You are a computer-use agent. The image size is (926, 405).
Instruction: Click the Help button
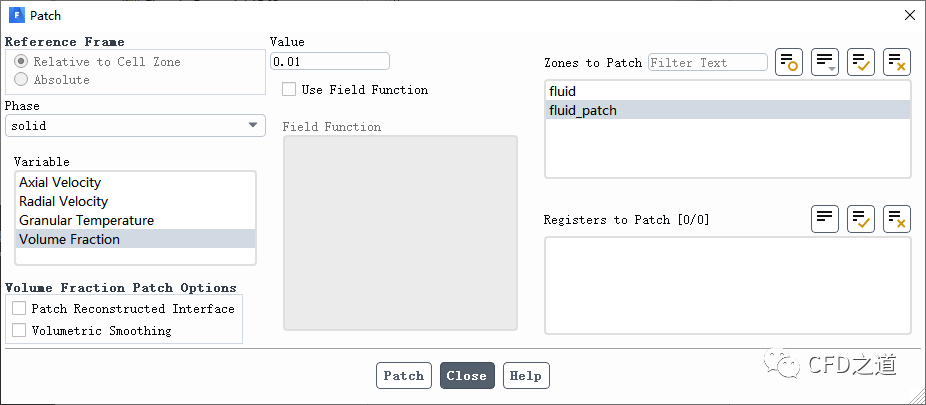pos(526,376)
